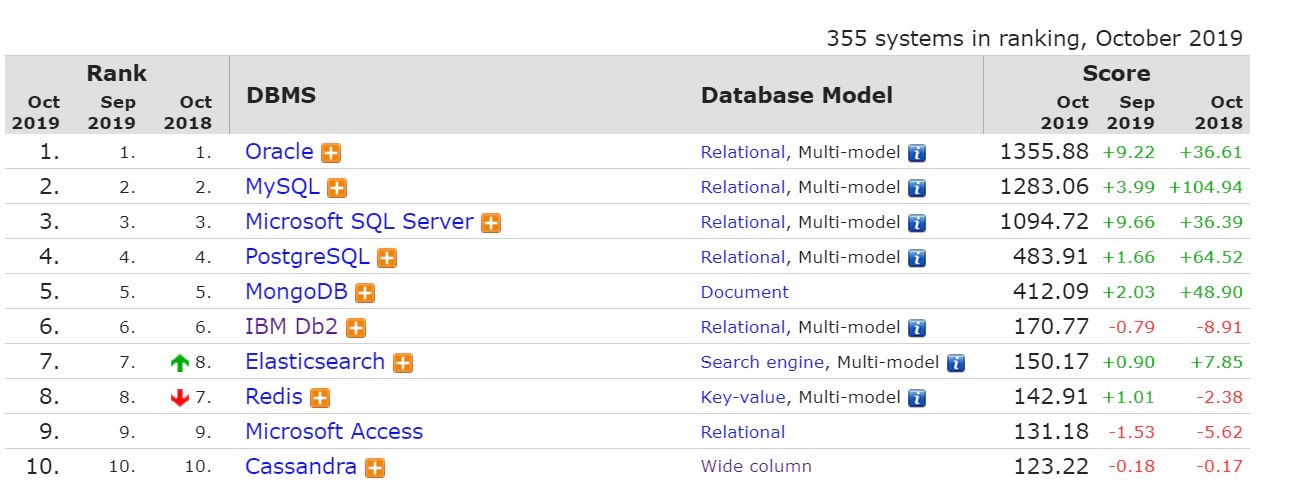
Task: Click red down arrow in Redis row
Action: click(181, 399)
